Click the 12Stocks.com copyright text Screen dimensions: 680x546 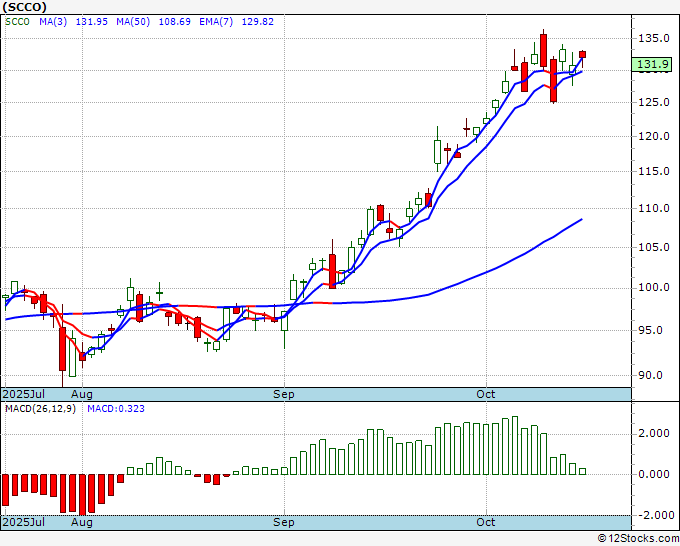coord(638,538)
